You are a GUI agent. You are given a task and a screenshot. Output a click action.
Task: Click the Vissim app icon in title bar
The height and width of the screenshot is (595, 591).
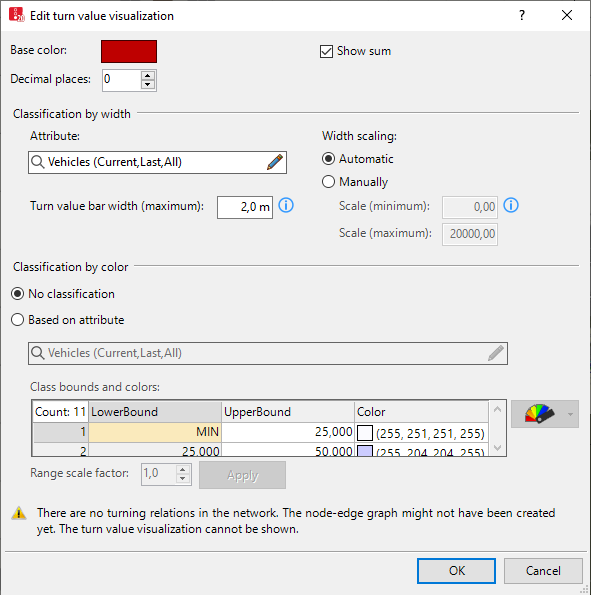point(16,15)
